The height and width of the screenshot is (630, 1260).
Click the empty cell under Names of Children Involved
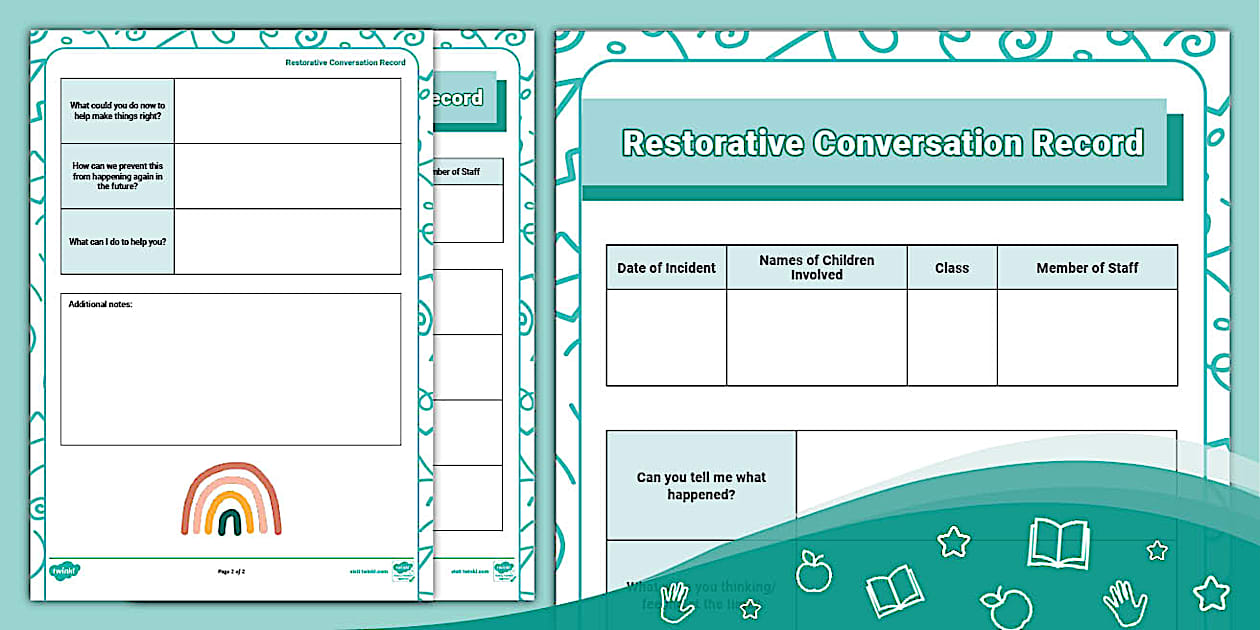[x=816, y=337]
